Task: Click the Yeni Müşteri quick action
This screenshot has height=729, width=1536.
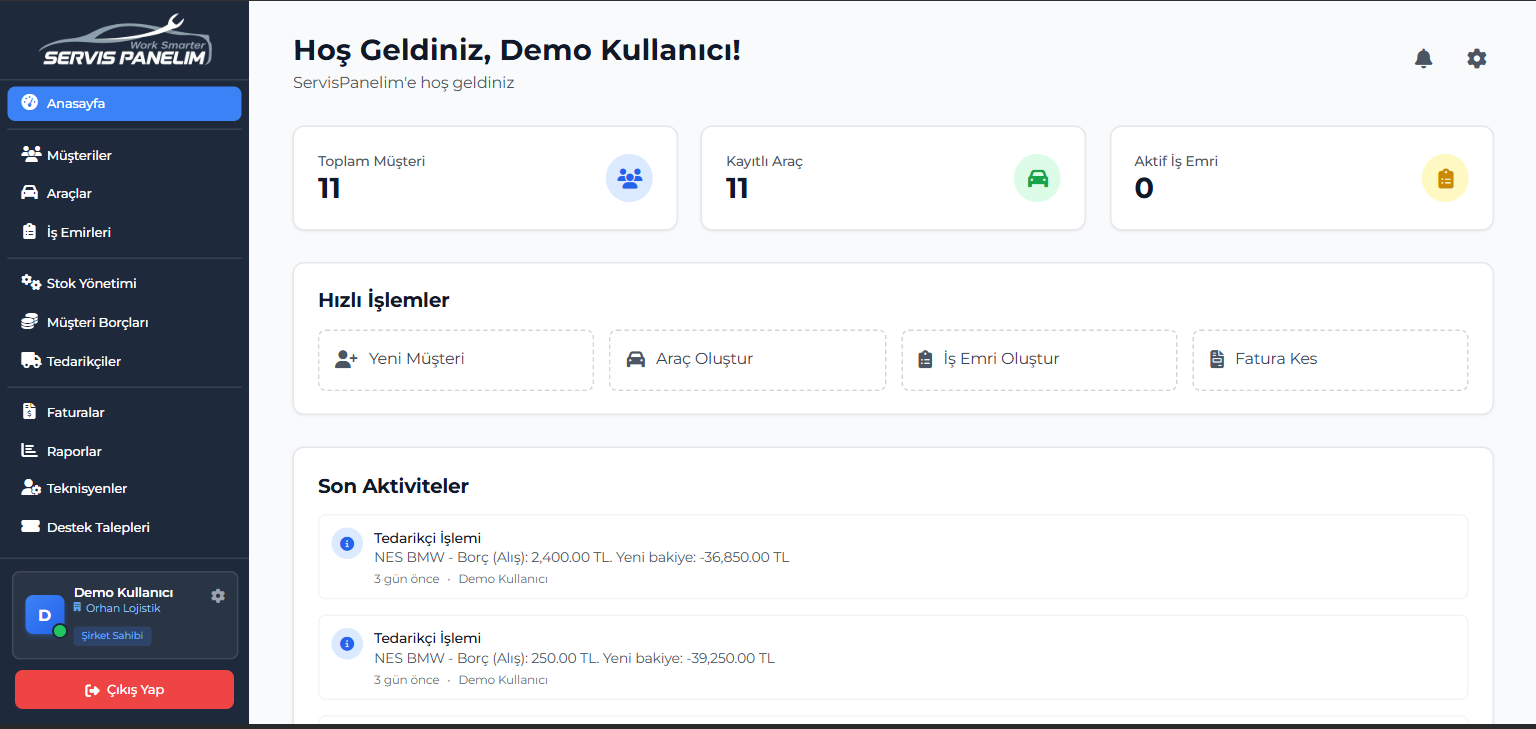Action: tap(456, 360)
